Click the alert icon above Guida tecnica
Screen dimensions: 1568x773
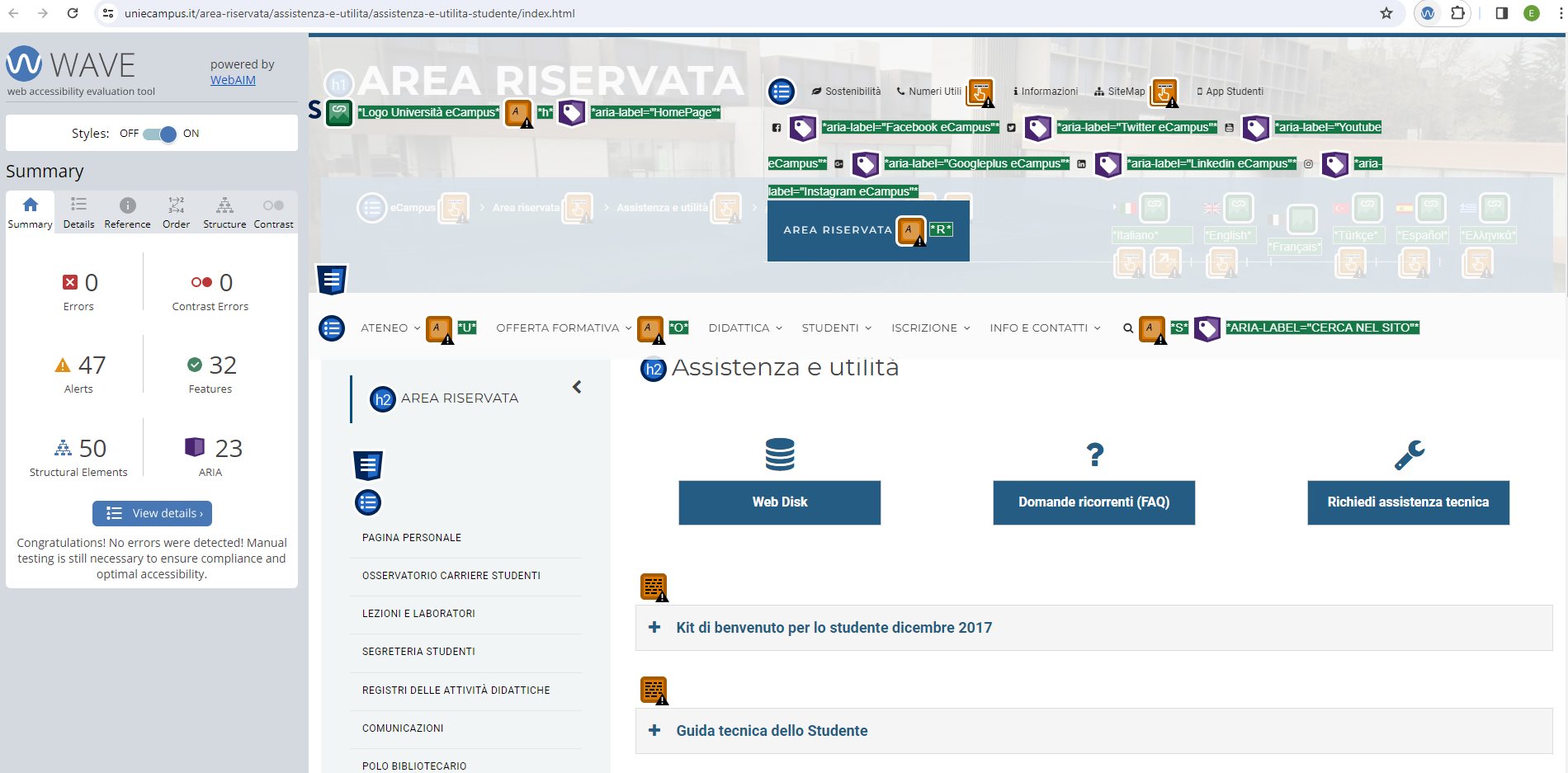tap(654, 691)
